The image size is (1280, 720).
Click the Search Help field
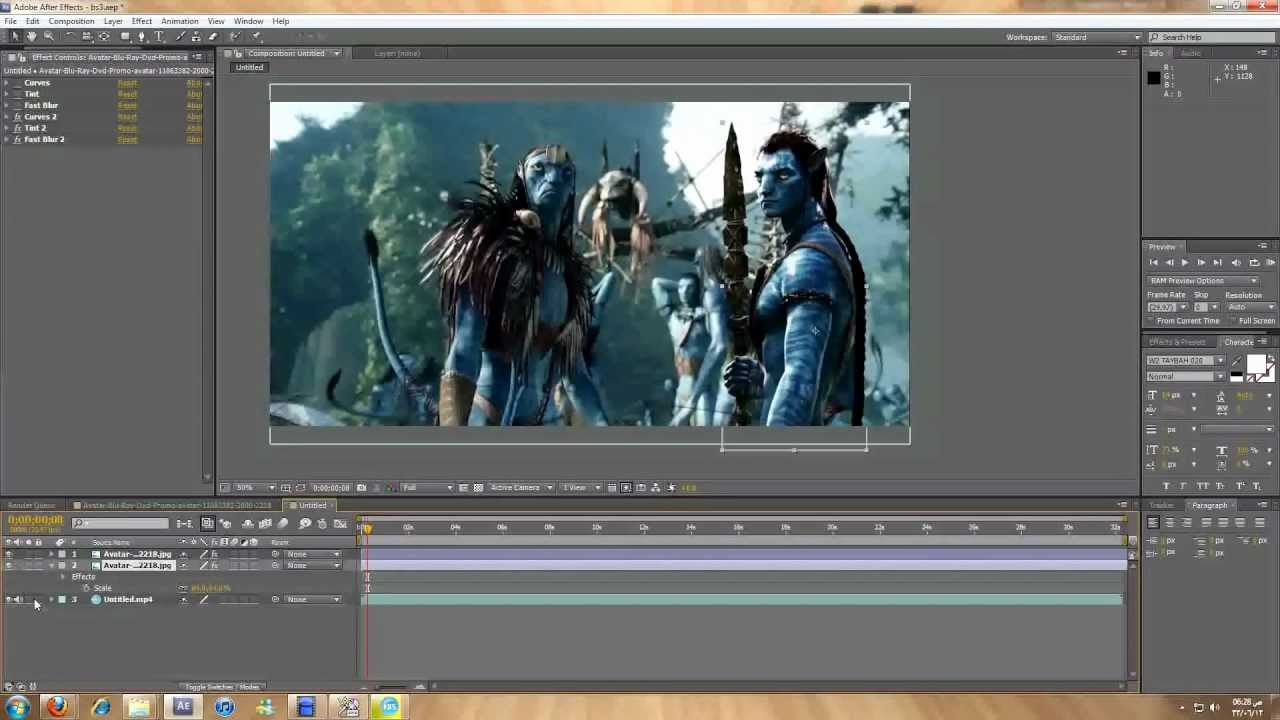click(x=1210, y=37)
